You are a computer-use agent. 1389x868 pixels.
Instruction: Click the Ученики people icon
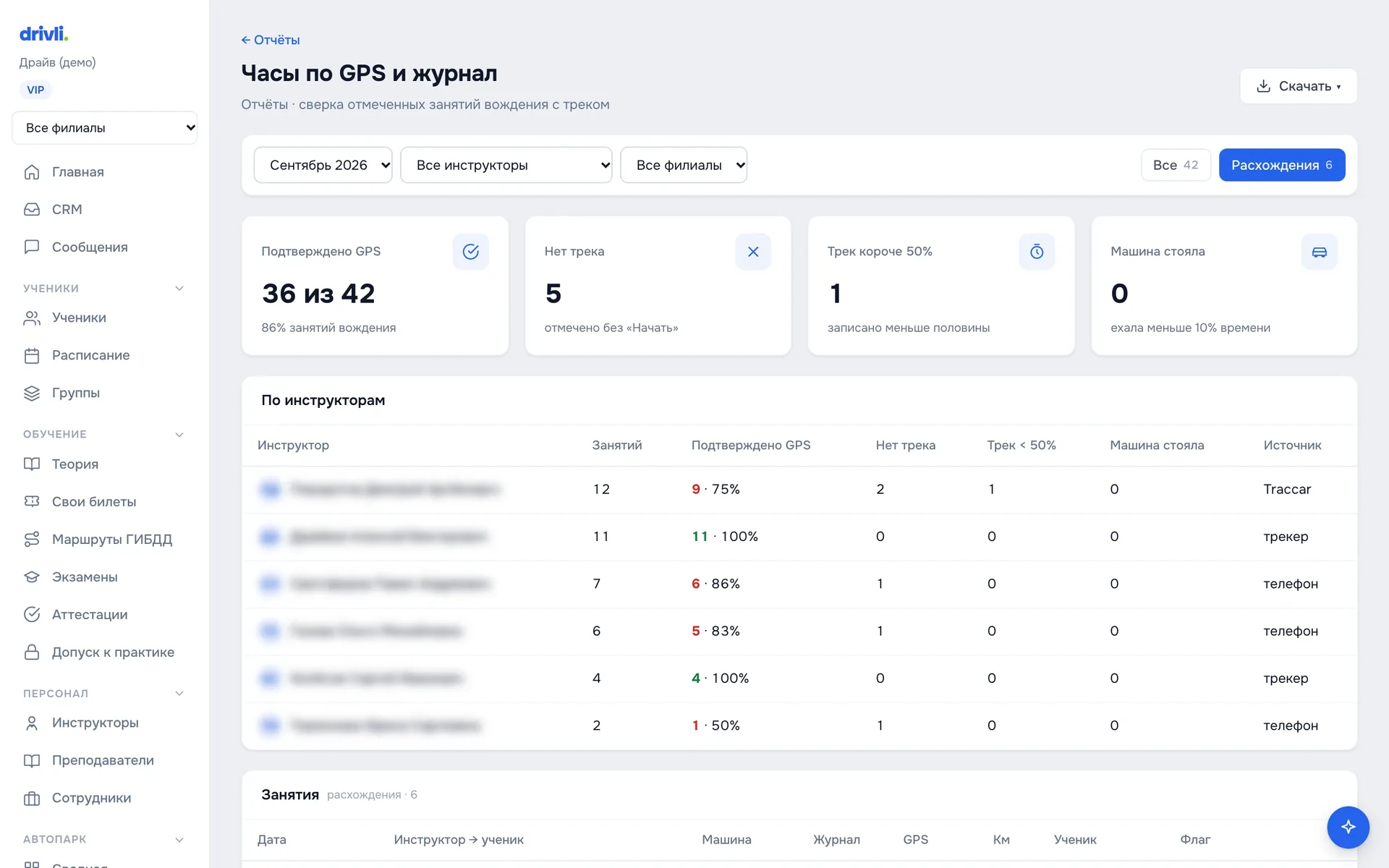[x=32, y=318]
